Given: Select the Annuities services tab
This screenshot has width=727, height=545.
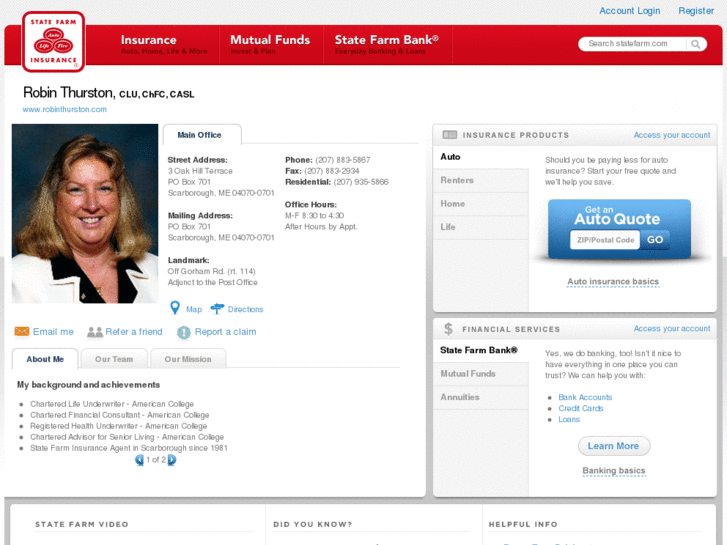Looking at the screenshot, I should [481, 398].
